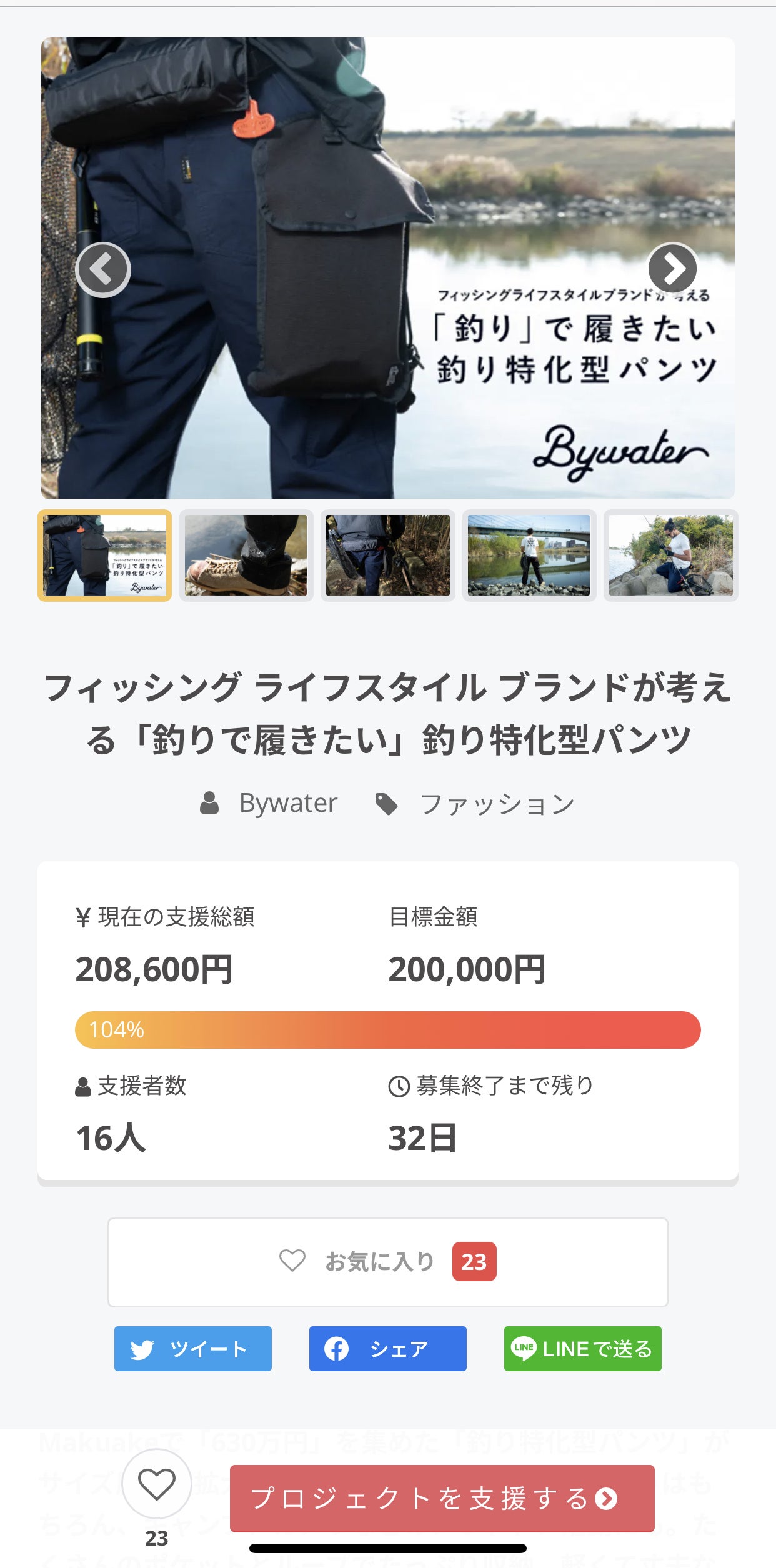Share via Twitter ツイート button
This screenshot has width=776, height=1568.
192,1349
